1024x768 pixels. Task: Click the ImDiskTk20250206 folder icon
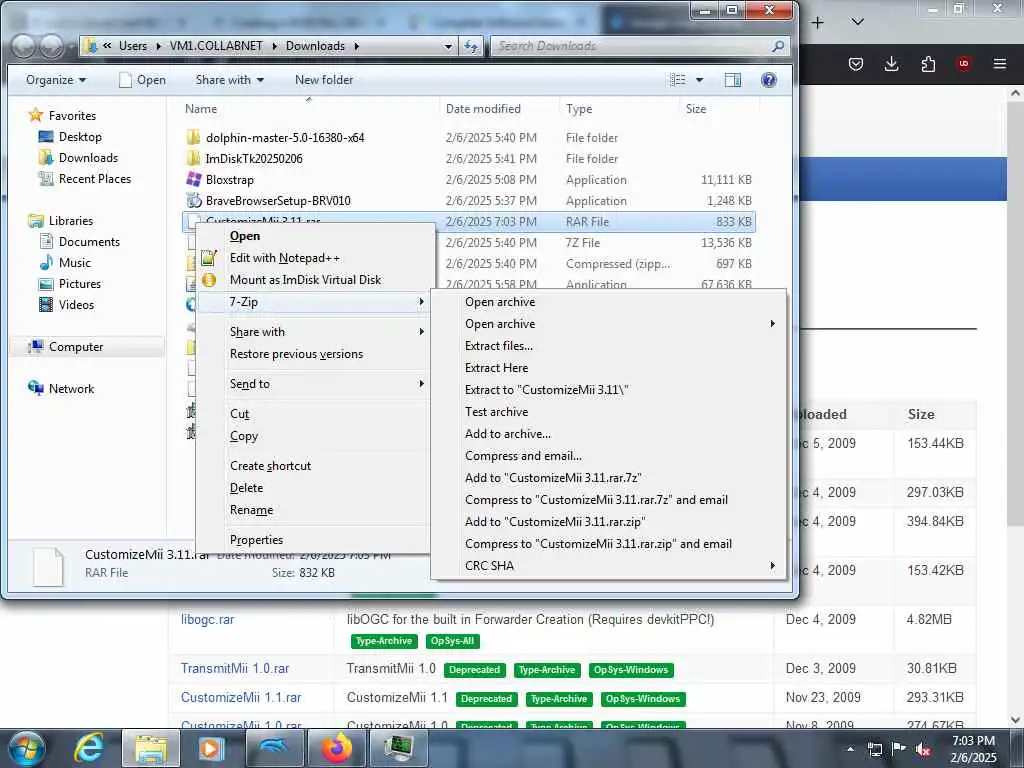[x=193, y=159]
